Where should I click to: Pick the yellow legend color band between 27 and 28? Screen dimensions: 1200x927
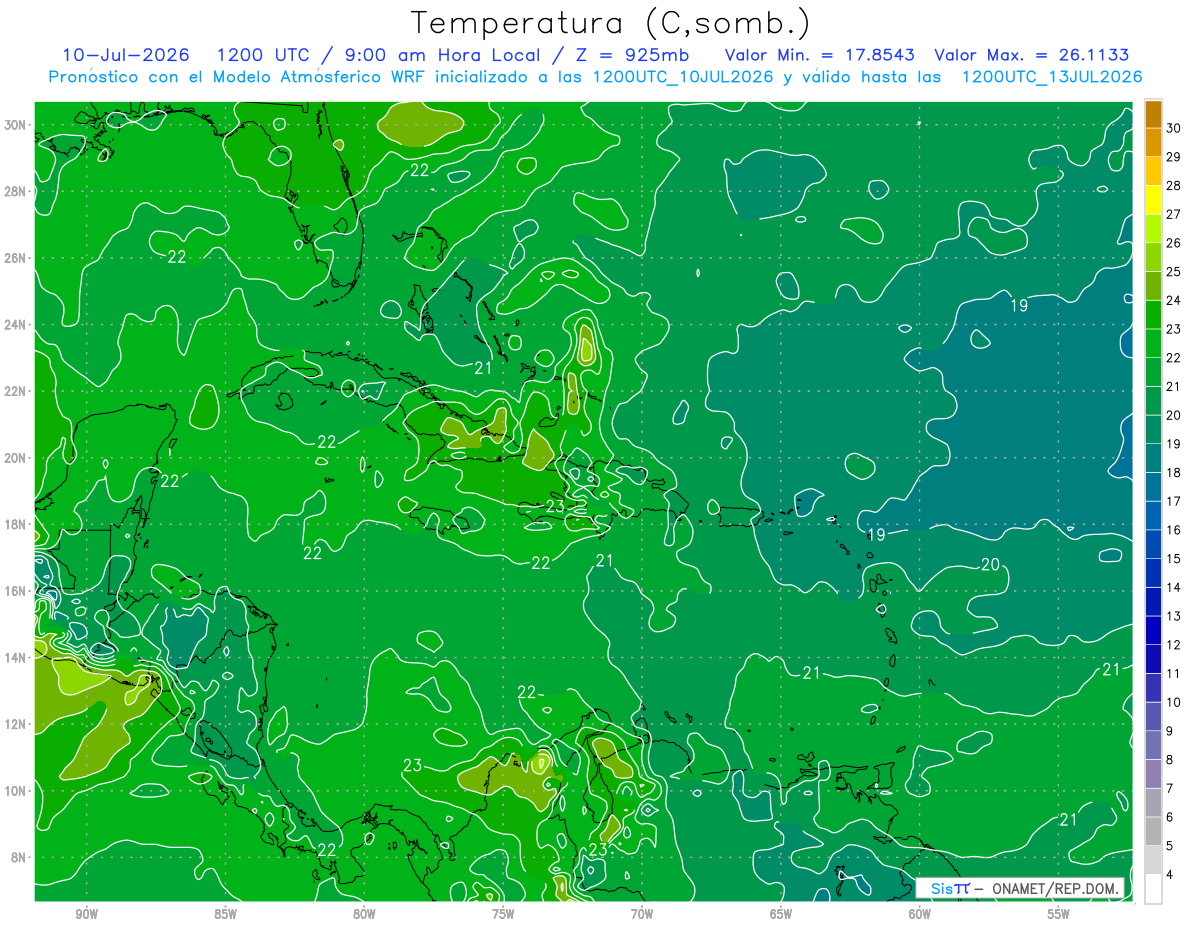coord(1153,200)
